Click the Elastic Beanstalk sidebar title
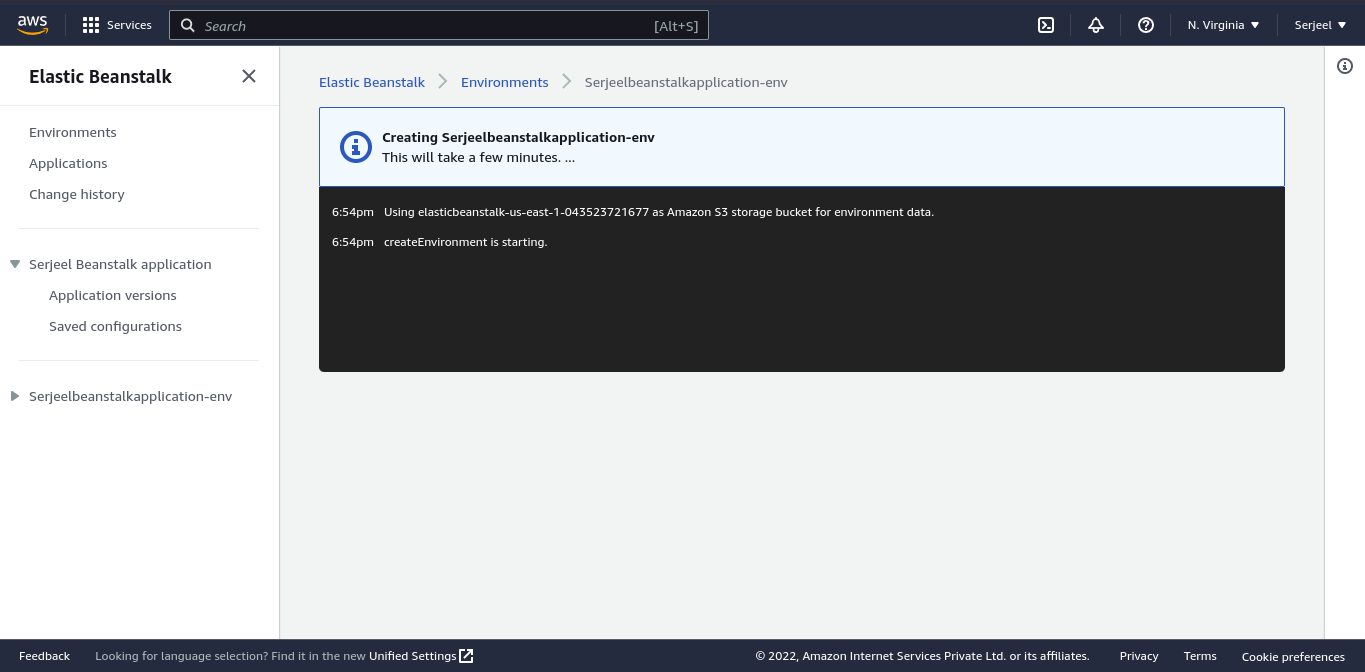Viewport: 1365px width, 672px height. point(100,76)
